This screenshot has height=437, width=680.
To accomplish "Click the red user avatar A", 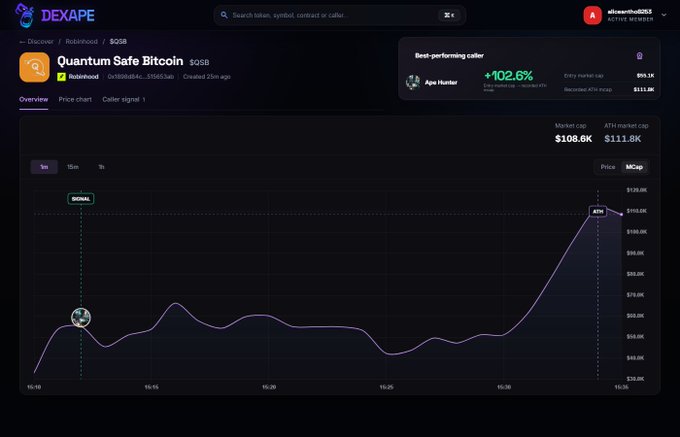I will tap(592, 15).
